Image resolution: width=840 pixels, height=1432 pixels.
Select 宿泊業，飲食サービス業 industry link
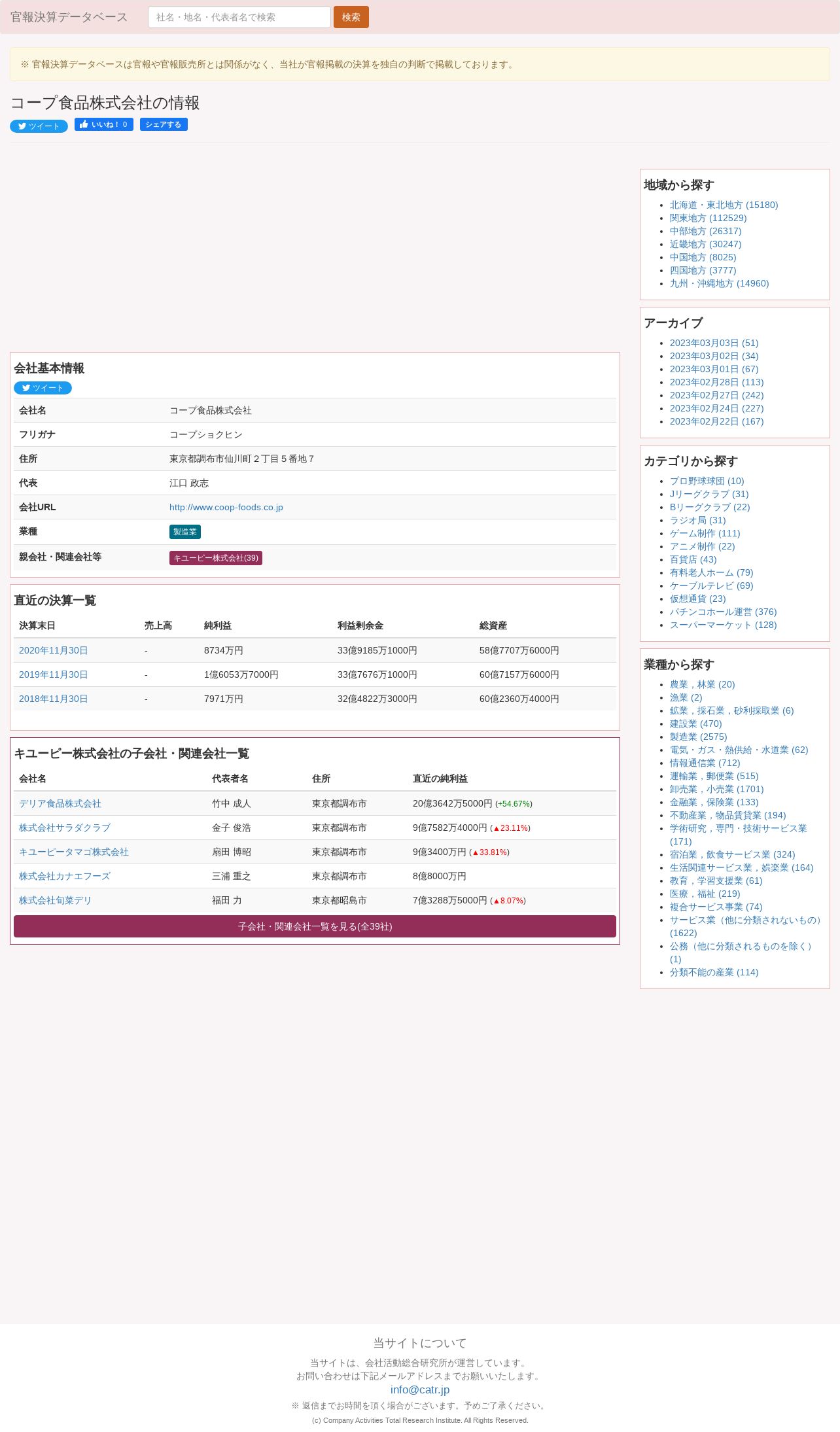733,854
